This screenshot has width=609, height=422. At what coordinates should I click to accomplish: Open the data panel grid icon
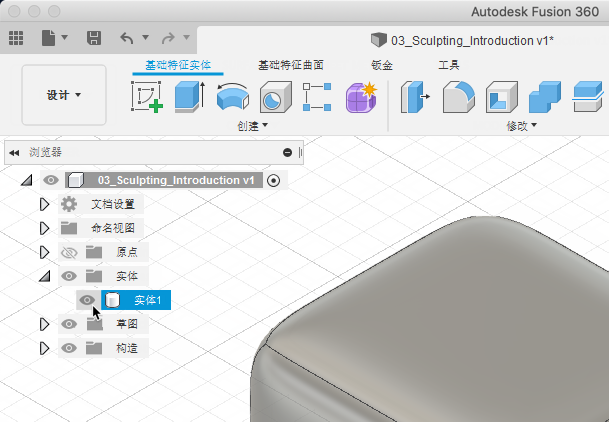(x=16, y=38)
